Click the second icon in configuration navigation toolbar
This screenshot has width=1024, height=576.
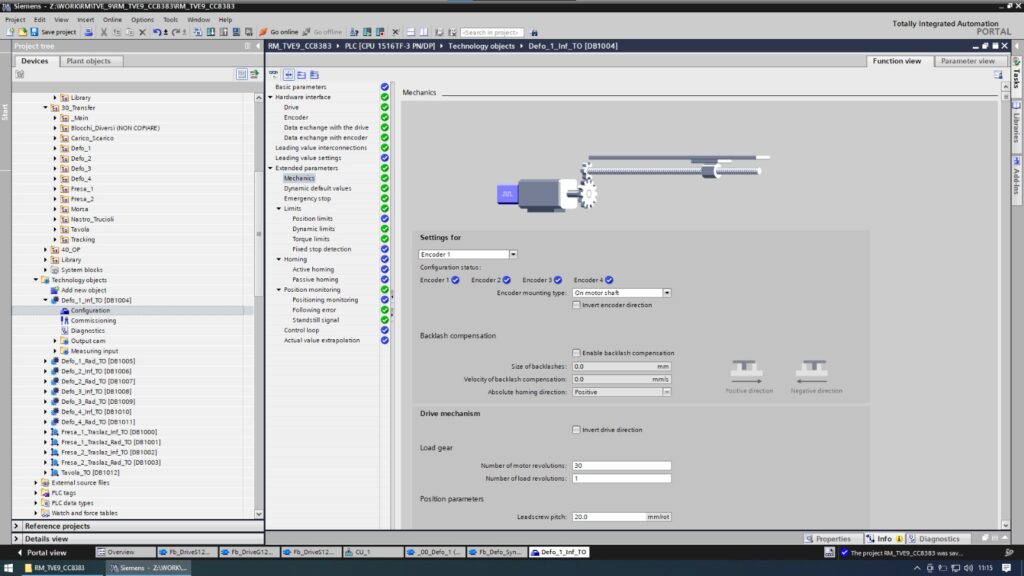[288, 74]
